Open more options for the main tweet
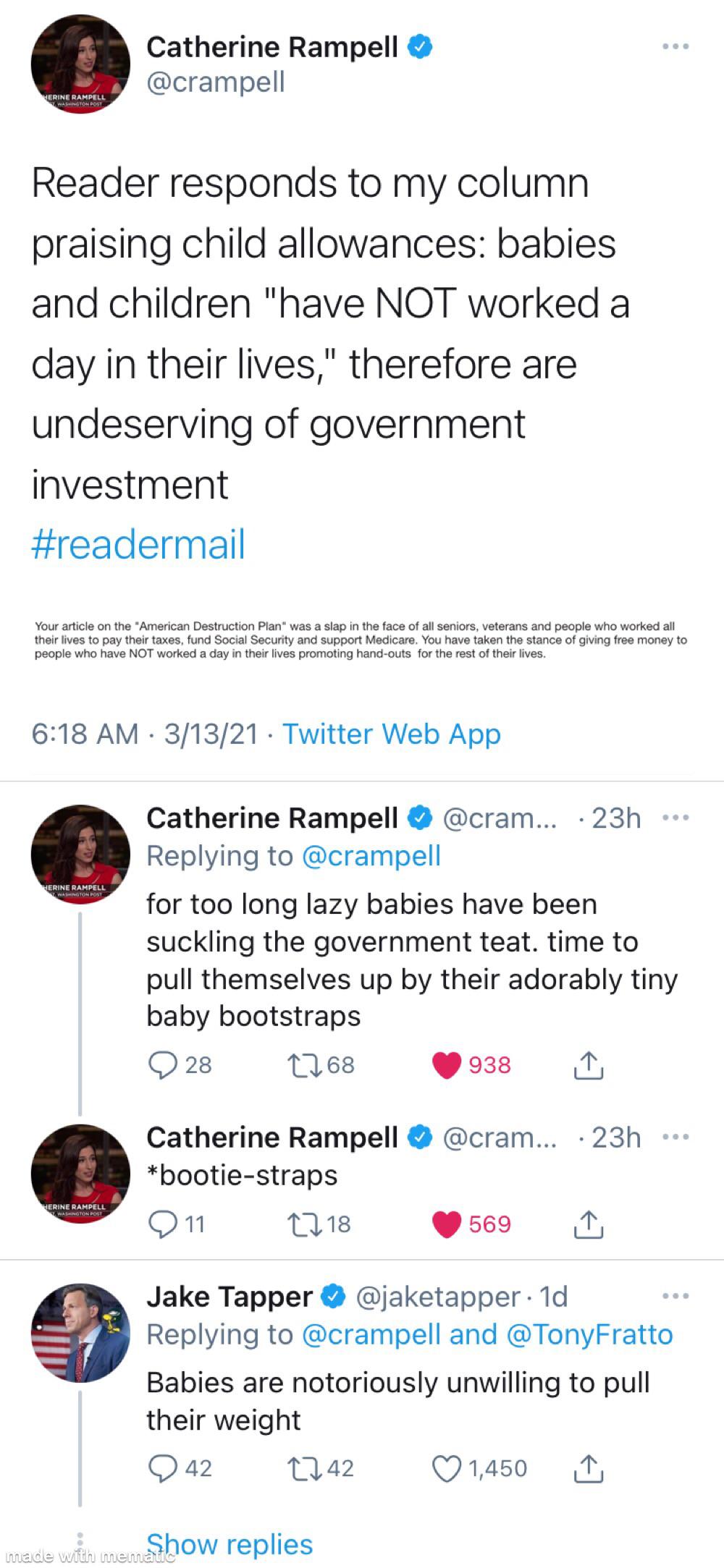This screenshot has height=1568, width=724. 676,45
